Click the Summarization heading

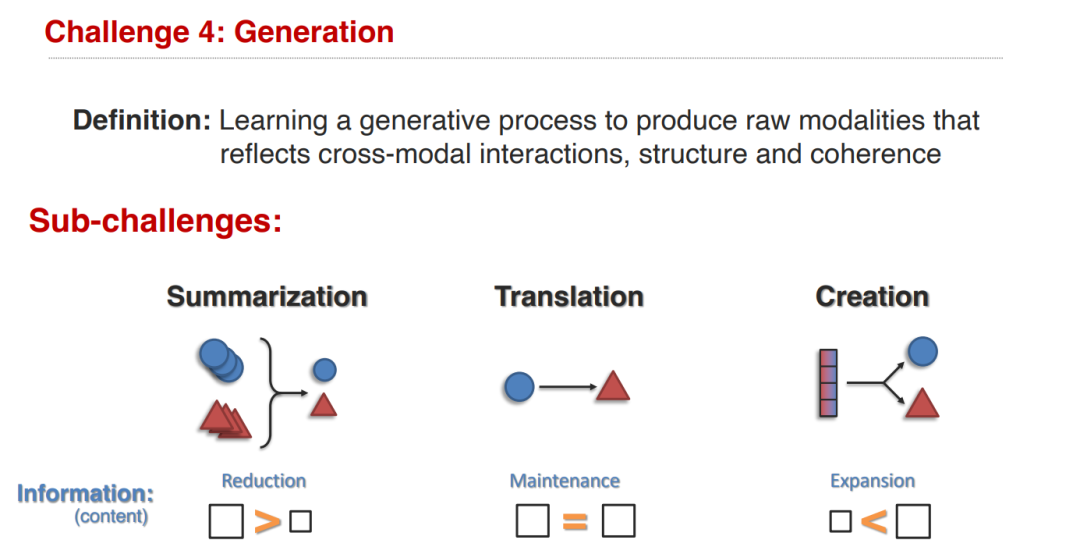coord(267,297)
